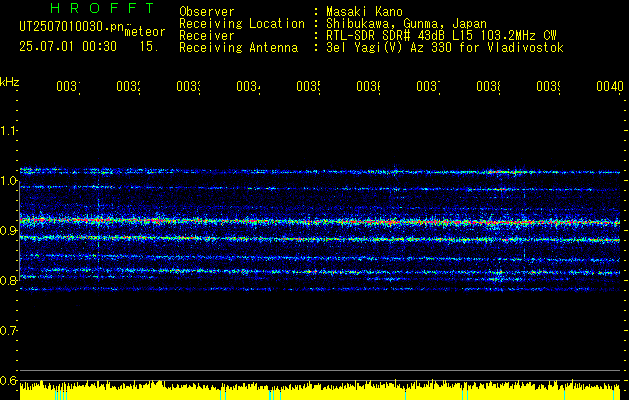
Task: Click the 0.8 kHz axis label
Action: coord(8,281)
